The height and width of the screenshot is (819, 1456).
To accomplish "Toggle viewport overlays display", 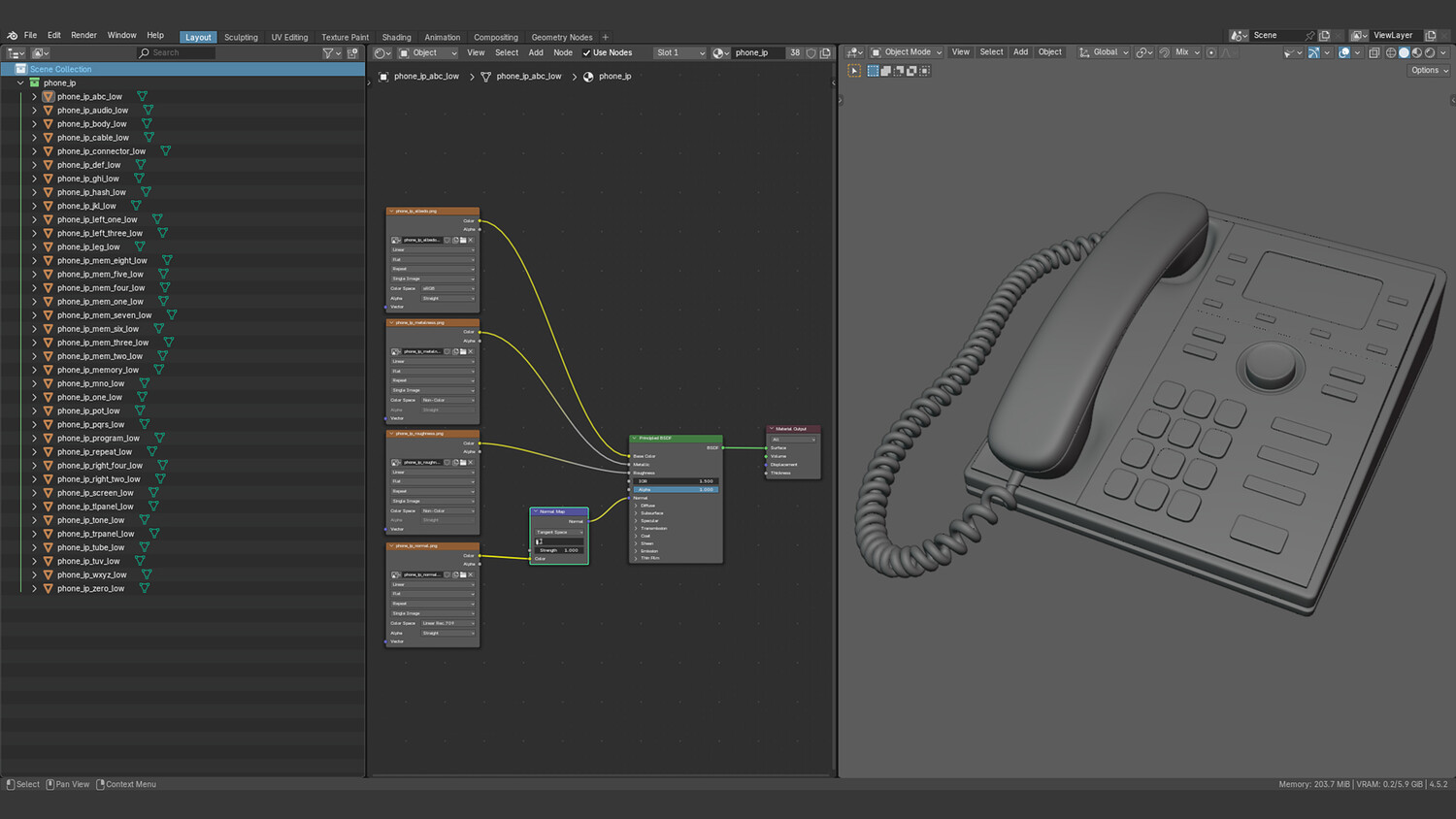I will [x=1343, y=52].
